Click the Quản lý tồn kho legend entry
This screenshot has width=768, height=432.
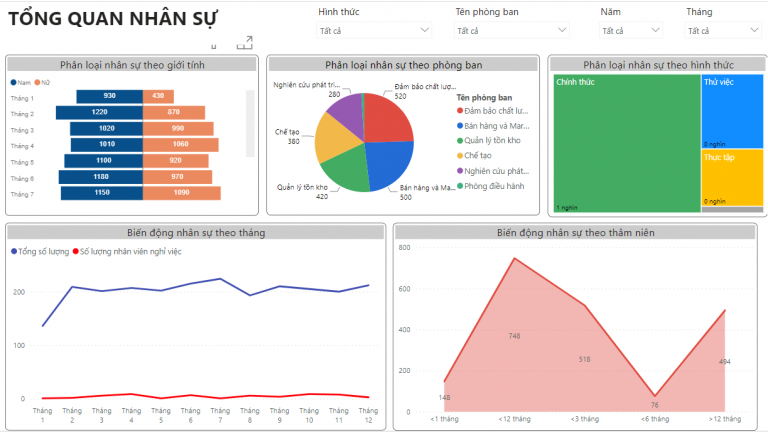489,141
